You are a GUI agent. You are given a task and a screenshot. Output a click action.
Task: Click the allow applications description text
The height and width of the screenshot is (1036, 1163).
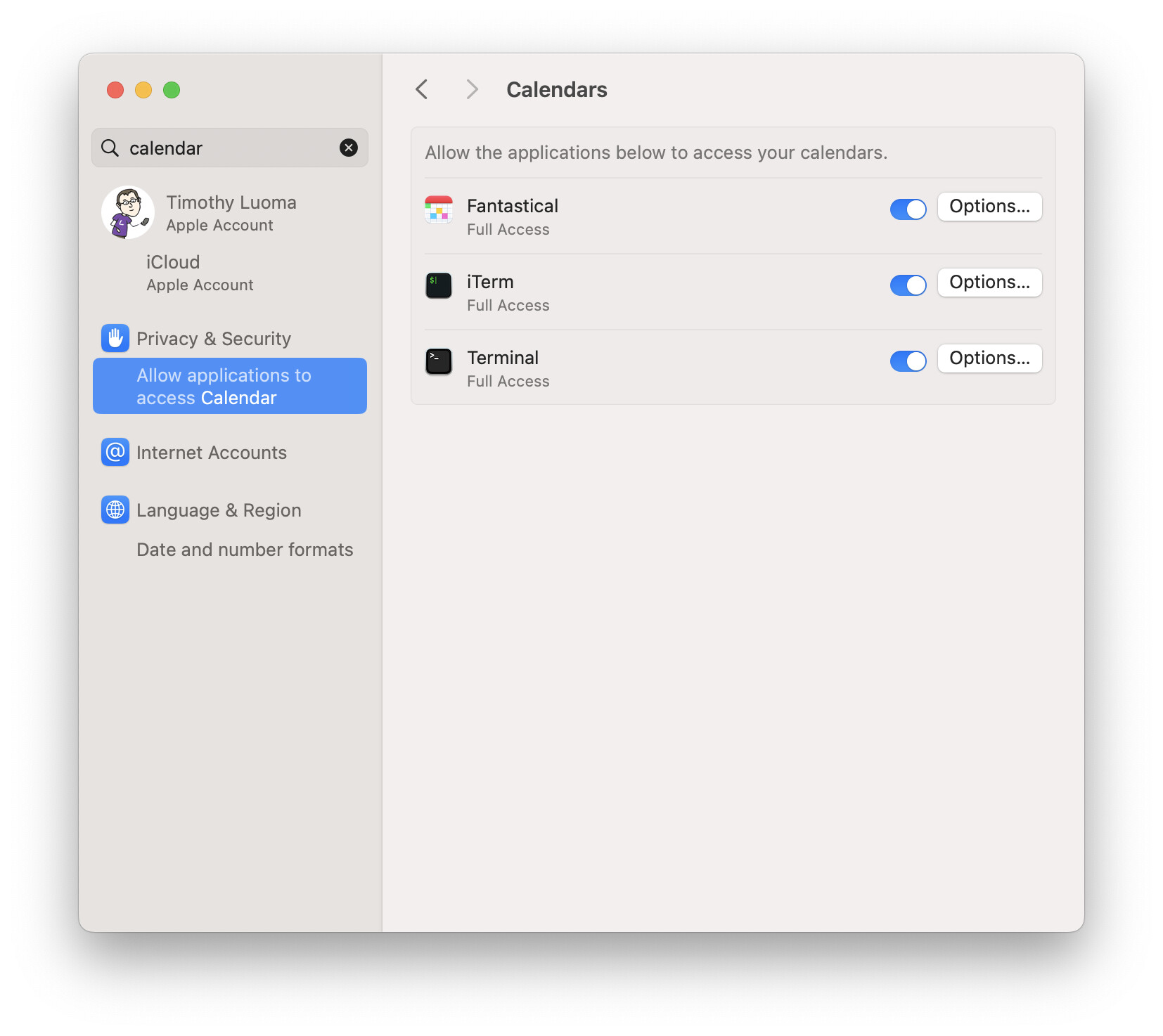[x=656, y=153]
